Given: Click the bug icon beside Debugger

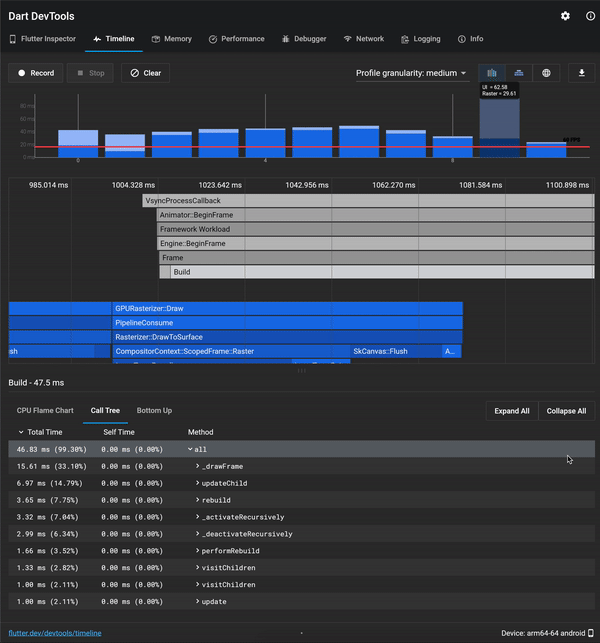Looking at the screenshot, I should (285, 39).
